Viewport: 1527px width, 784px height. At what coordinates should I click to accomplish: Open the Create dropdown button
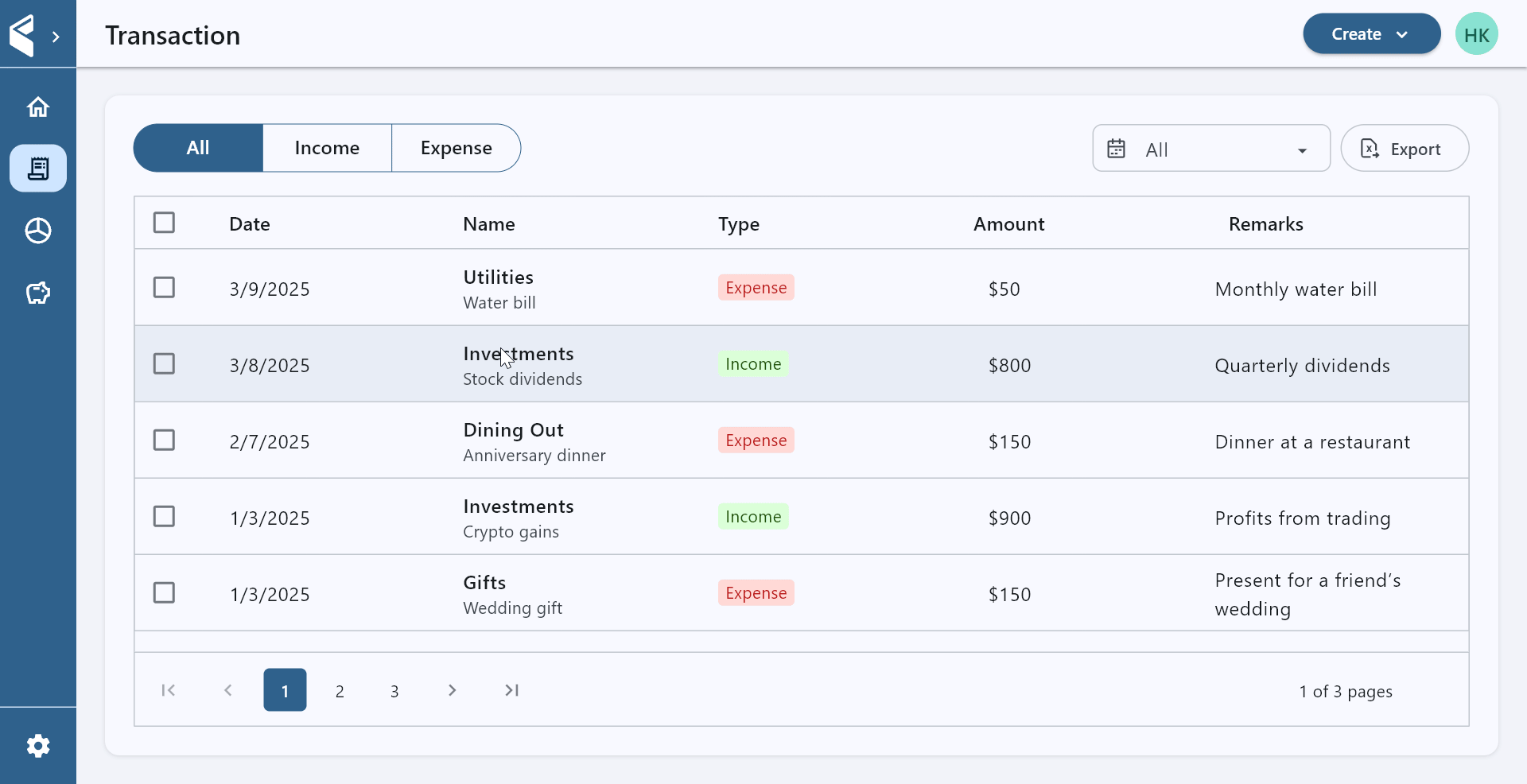coord(1371,34)
